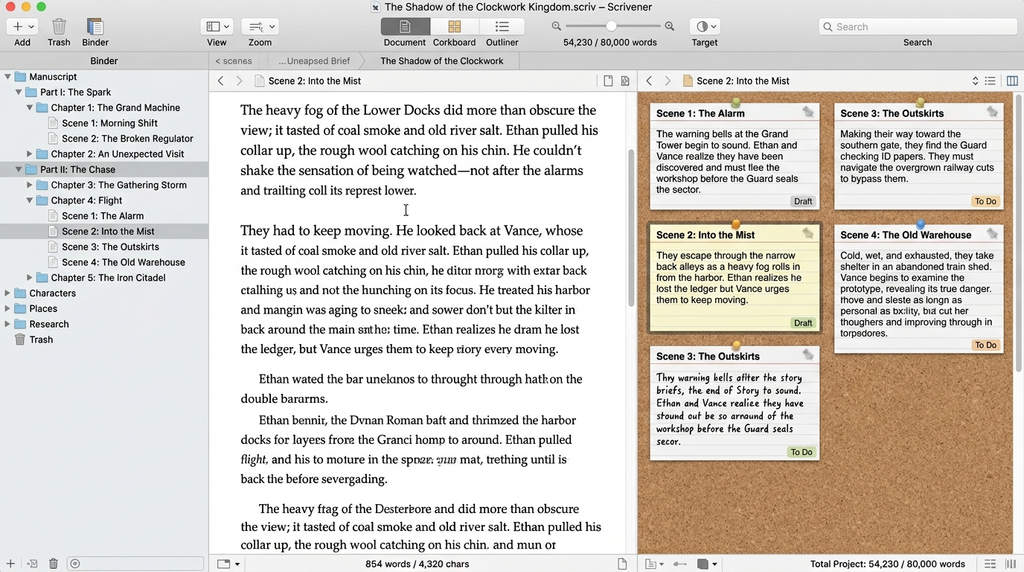Collapse Part II: The Chase

pyautogui.click(x=19, y=169)
